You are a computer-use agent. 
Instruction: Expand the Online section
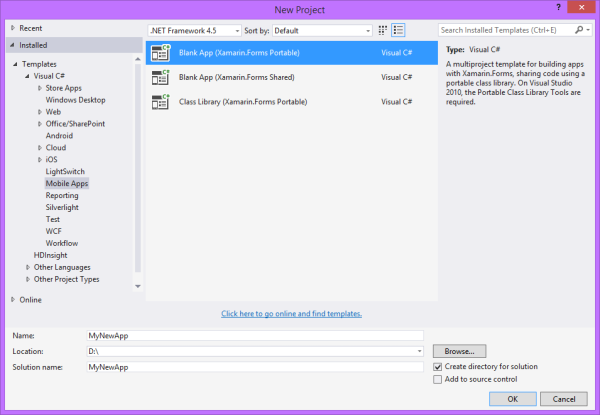(13, 299)
